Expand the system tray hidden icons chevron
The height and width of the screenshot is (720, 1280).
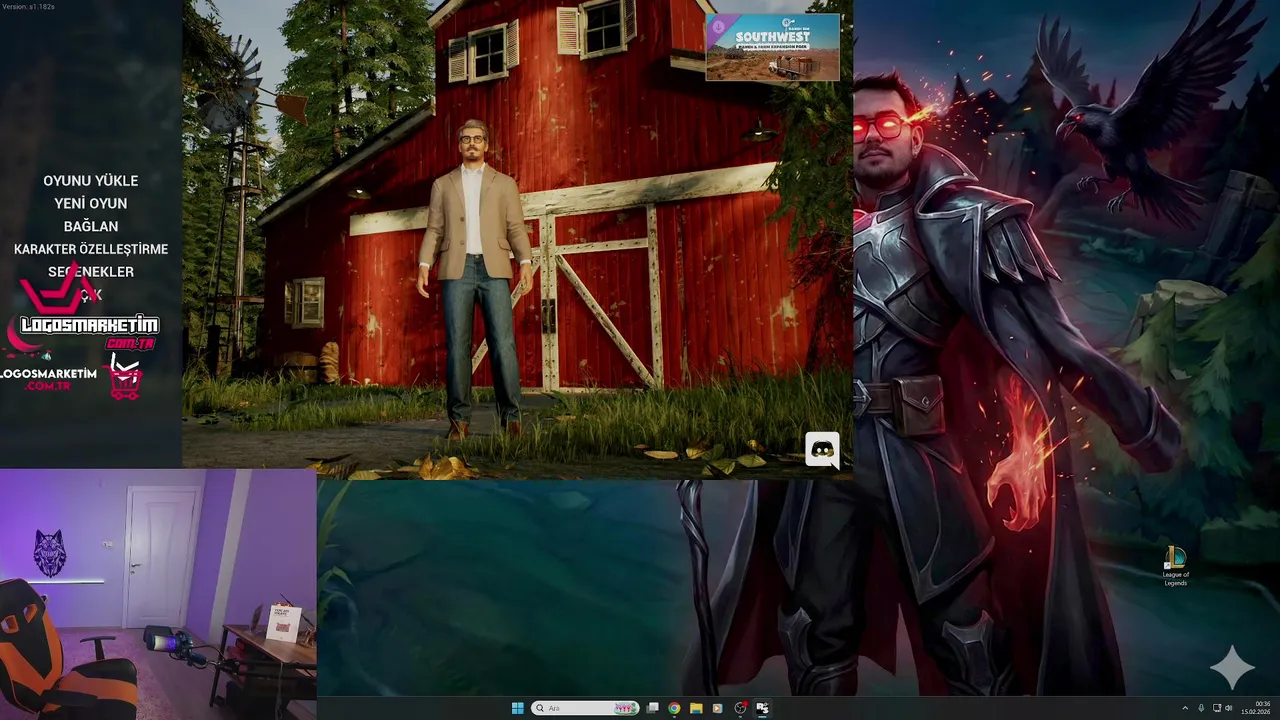pyautogui.click(x=1185, y=708)
